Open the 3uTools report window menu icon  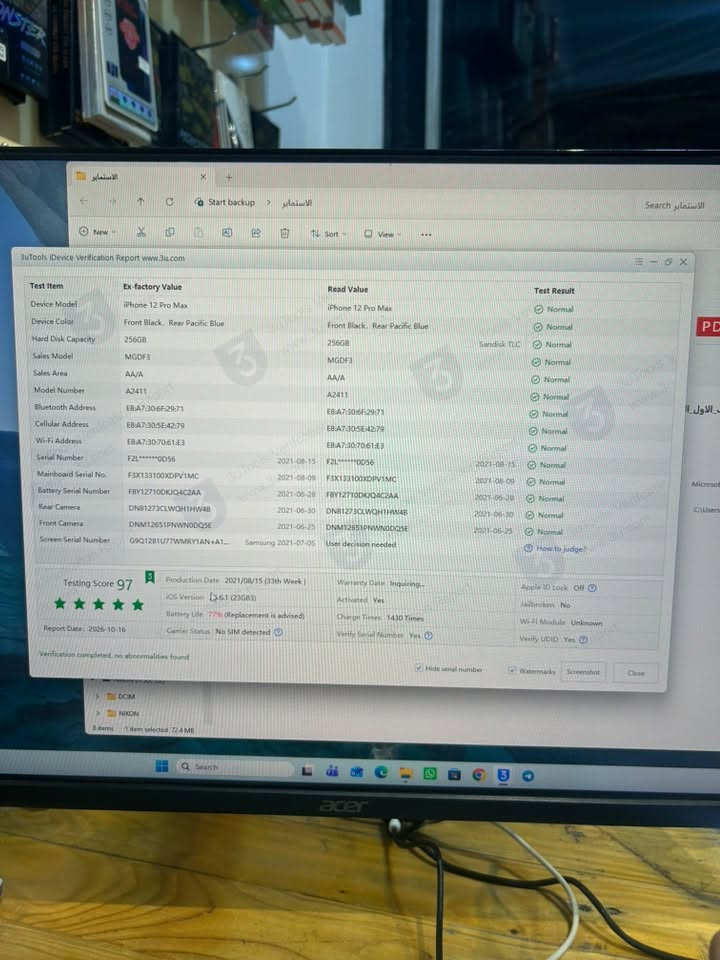pyautogui.click(x=639, y=261)
